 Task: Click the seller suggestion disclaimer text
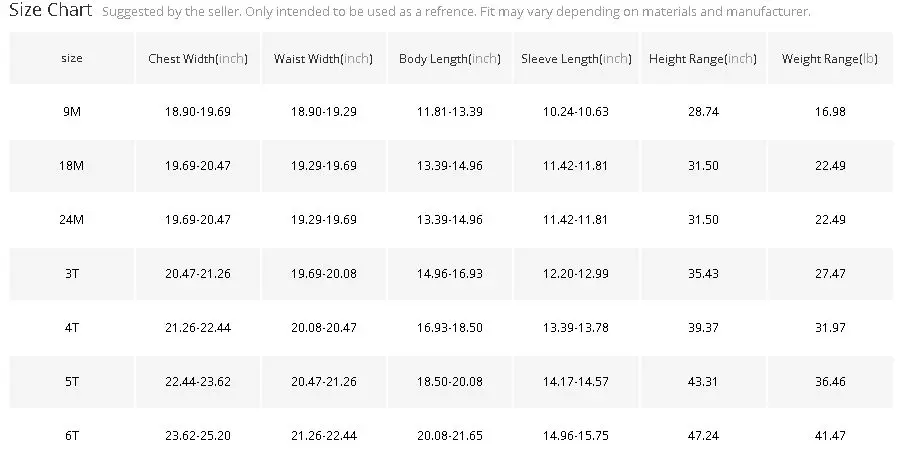coord(455,13)
